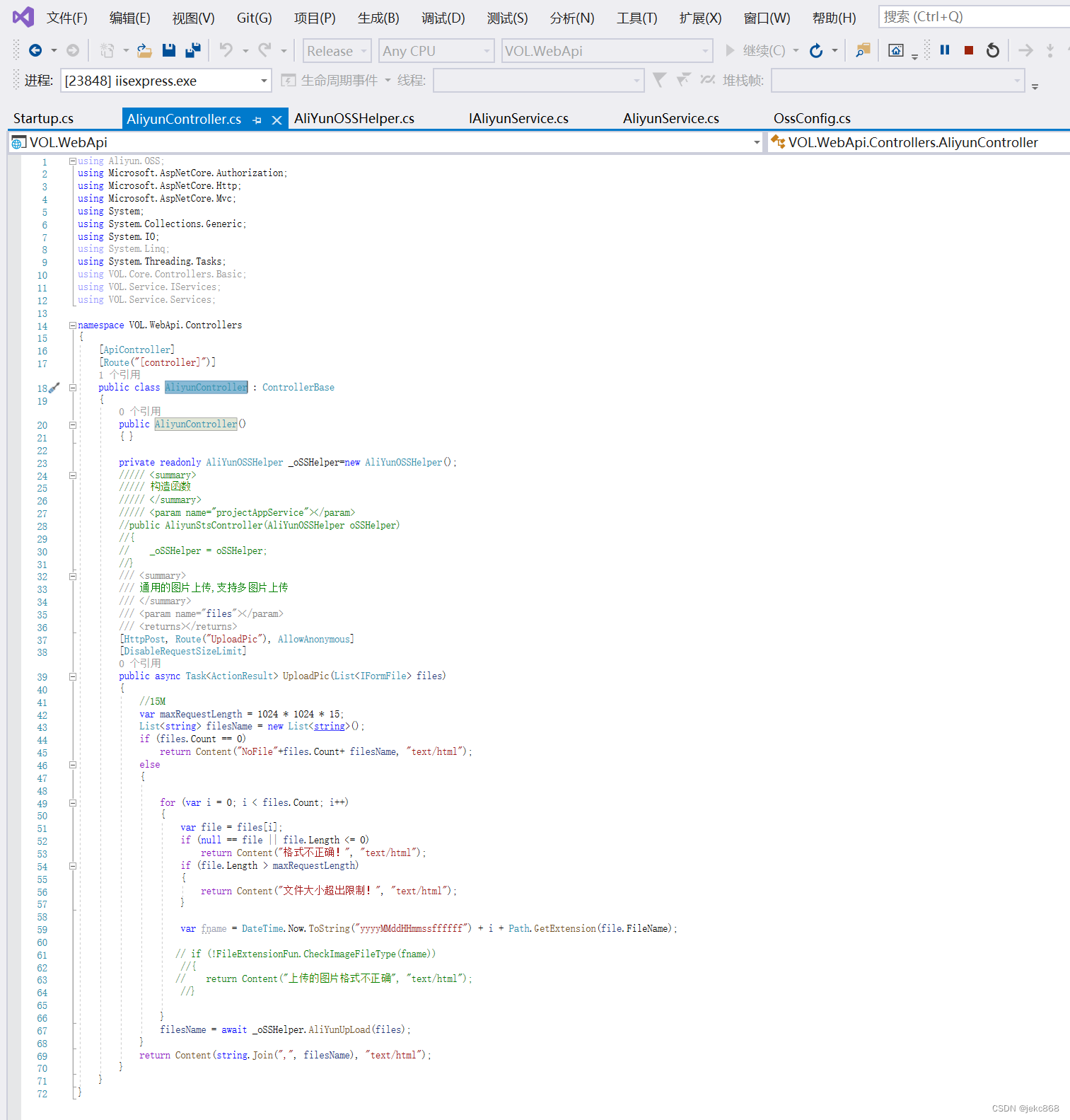Open the stack frame dropdown
Screen dimensions: 1070x1120
[x=898, y=81]
